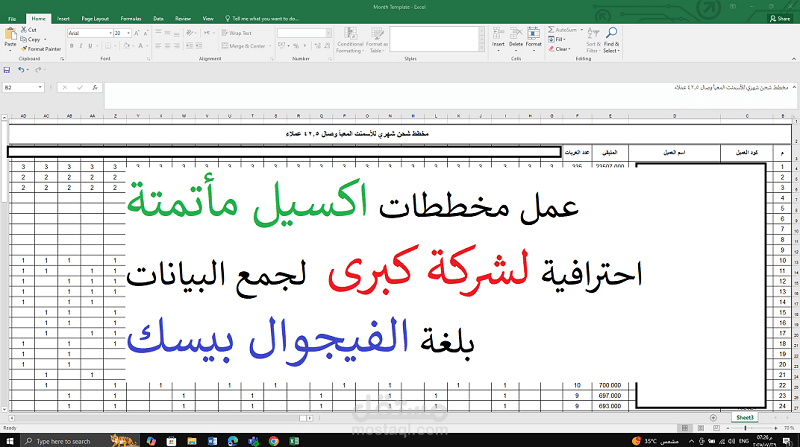Screen dimensions: 800x447
Task: Switch to the Formulas tab
Action: point(131,18)
